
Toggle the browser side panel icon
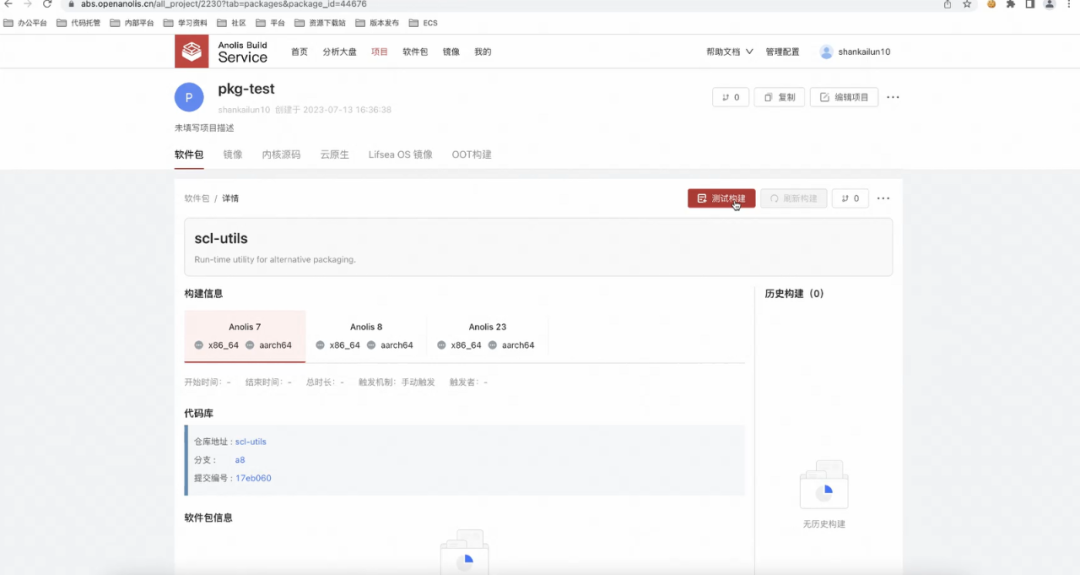(x=1030, y=4)
